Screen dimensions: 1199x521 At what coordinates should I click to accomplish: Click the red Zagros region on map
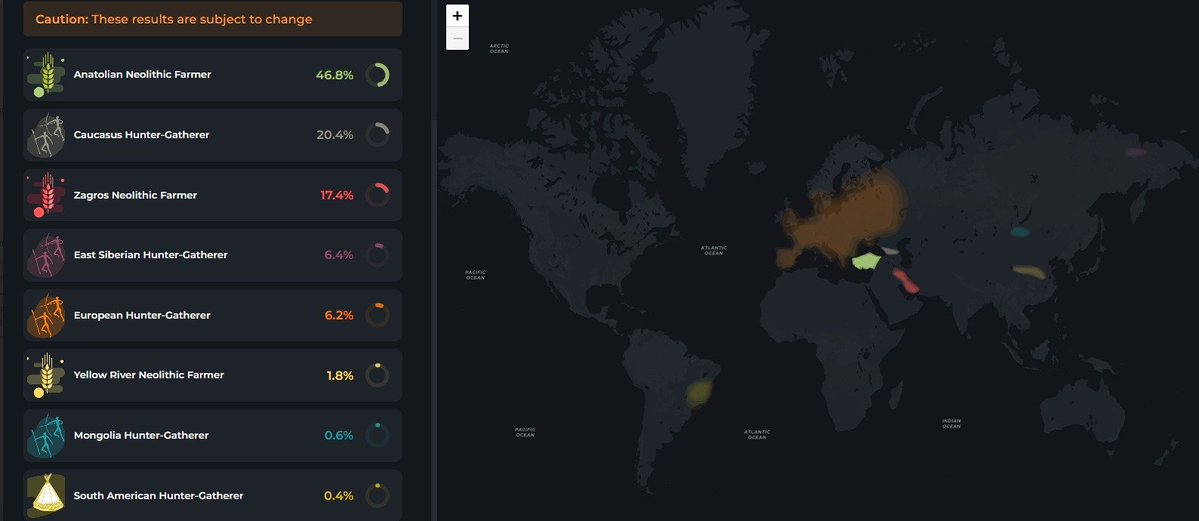906,281
